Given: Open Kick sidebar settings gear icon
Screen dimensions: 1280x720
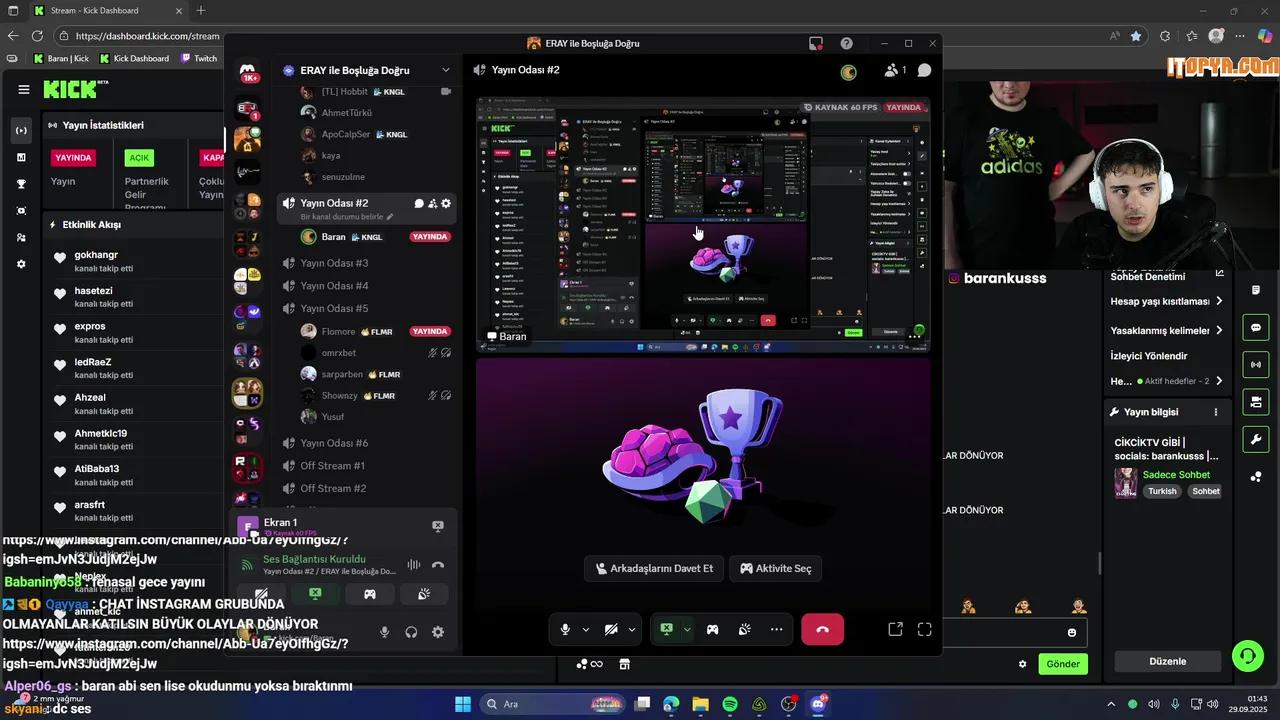Looking at the screenshot, I should pyautogui.click(x=21, y=264).
